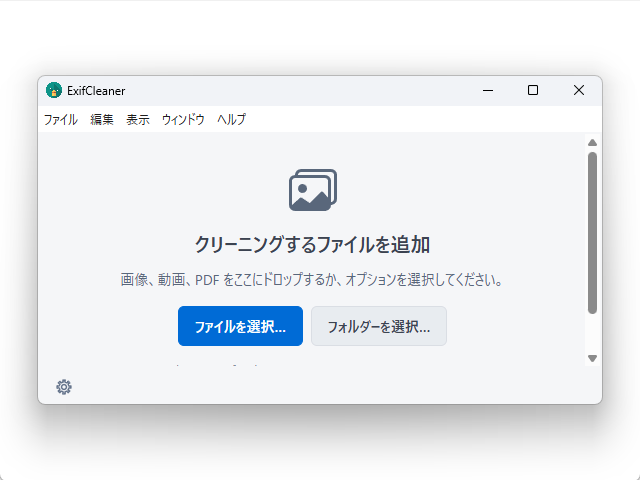Maximize the ExifCleaner window
The height and width of the screenshot is (480, 640).
(x=533, y=90)
